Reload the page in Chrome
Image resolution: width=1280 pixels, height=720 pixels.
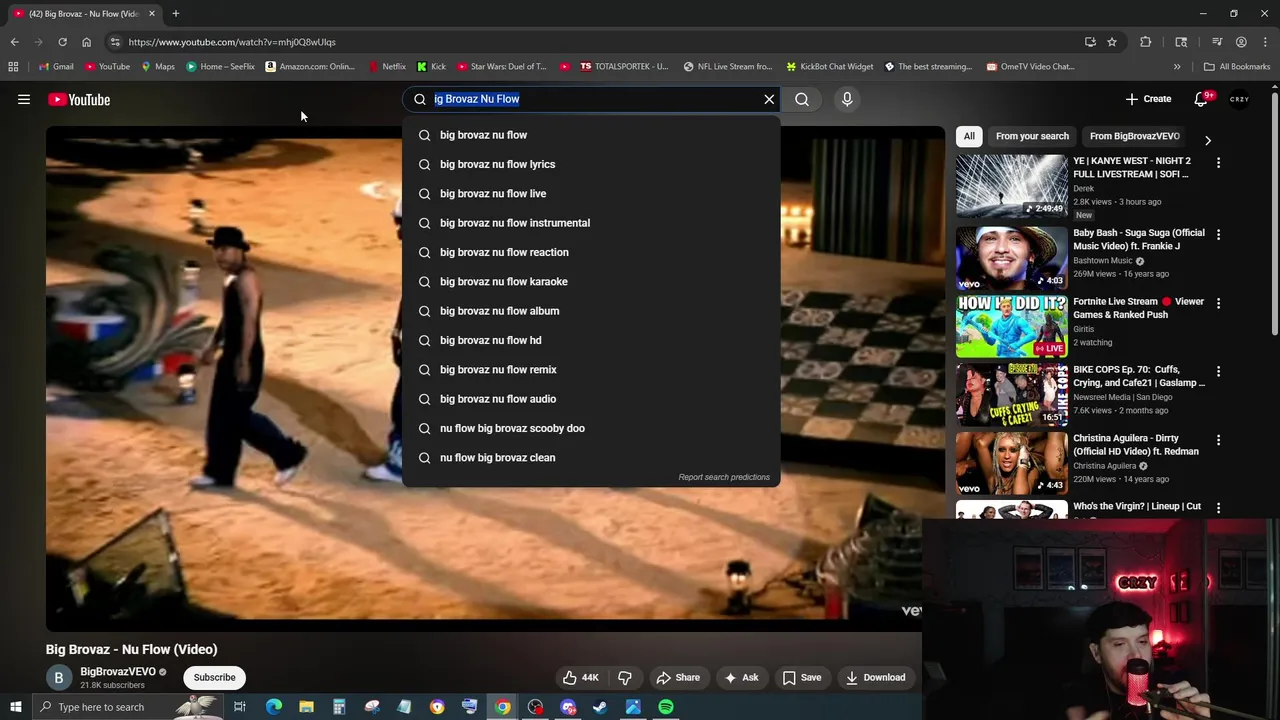click(62, 42)
